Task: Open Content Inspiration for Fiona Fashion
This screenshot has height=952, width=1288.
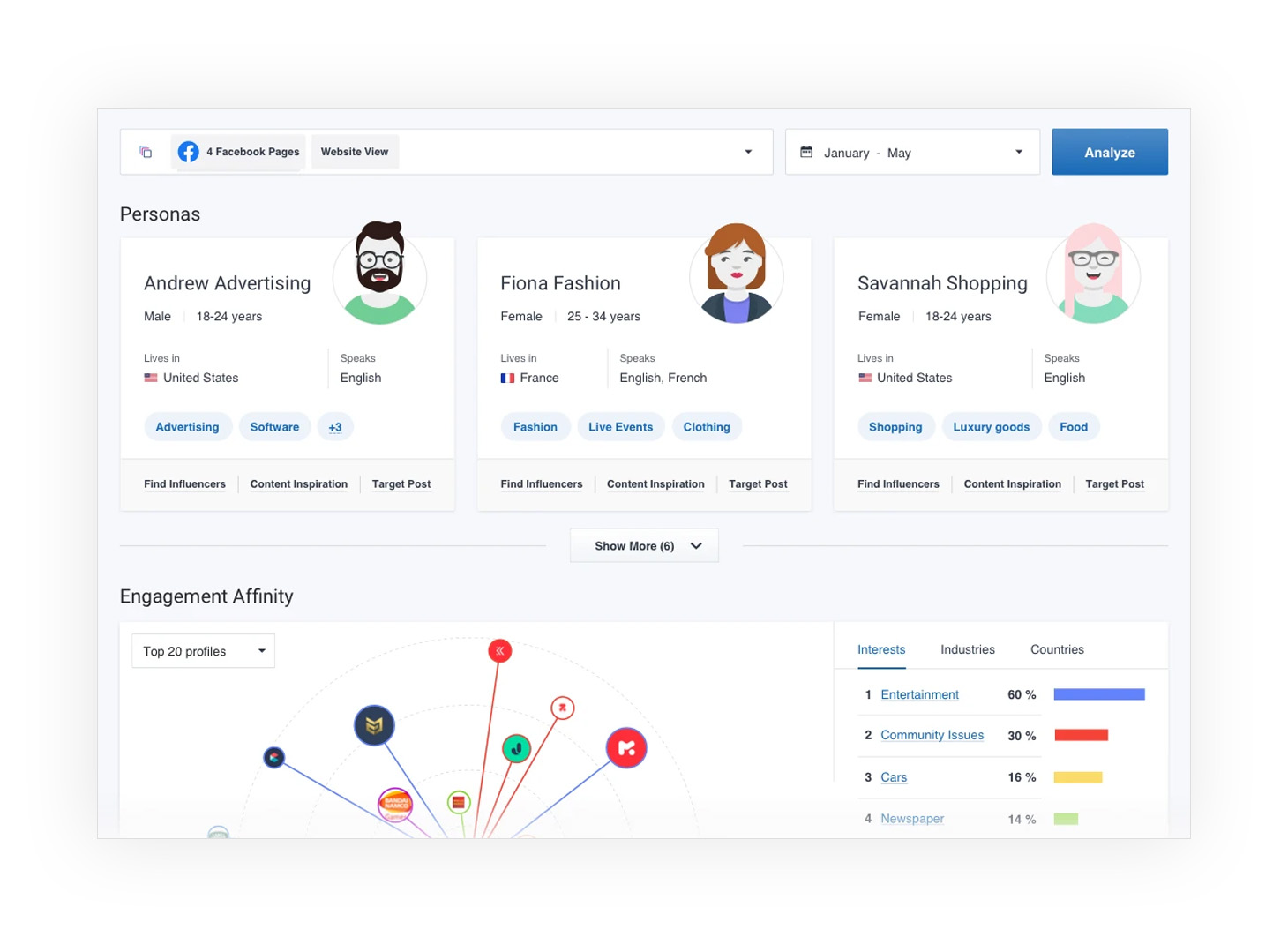Action: [655, 484]
